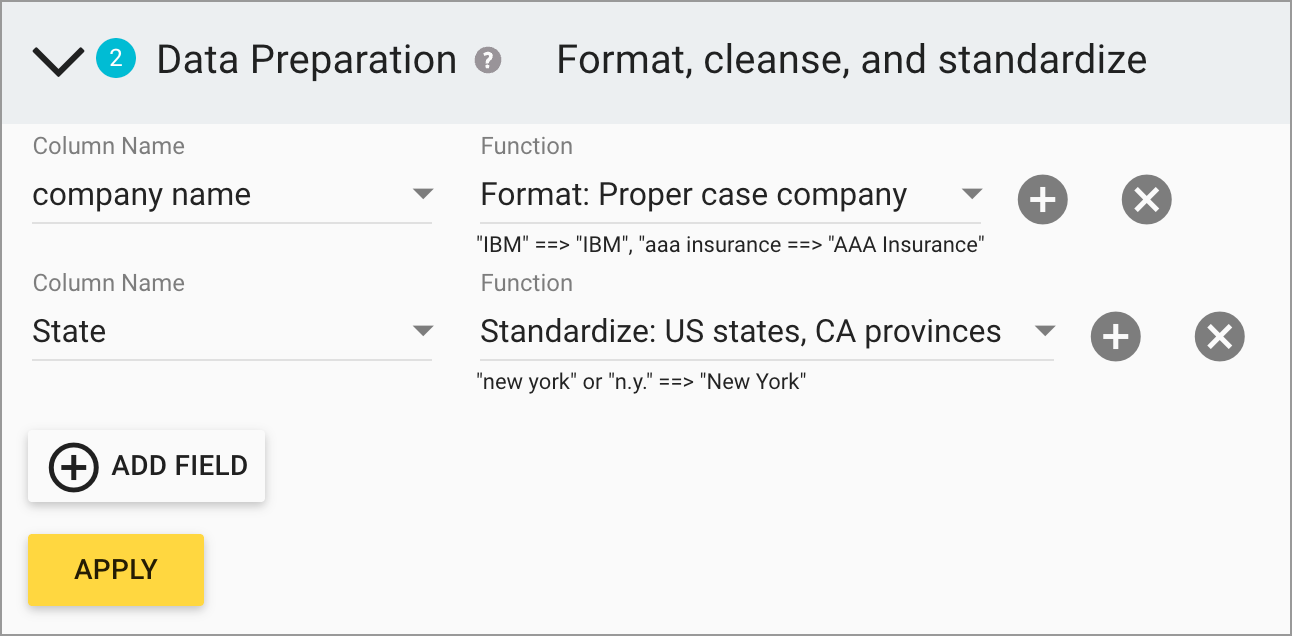The width and height of the screenshot is (1292, 636).
Task: Click the plus icon beside Proper case company function
Action: tap(1042, 199)
